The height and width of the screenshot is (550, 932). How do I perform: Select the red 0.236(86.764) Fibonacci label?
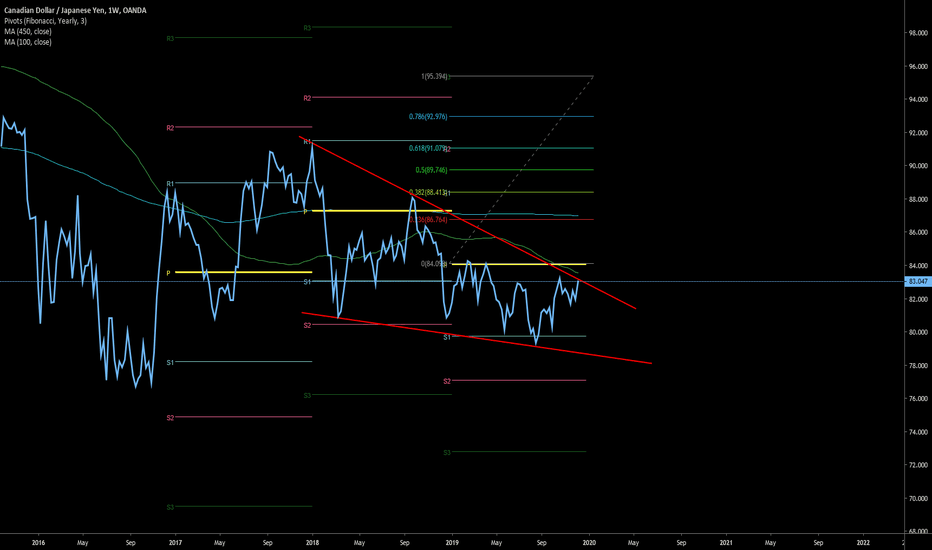point(429,219)
